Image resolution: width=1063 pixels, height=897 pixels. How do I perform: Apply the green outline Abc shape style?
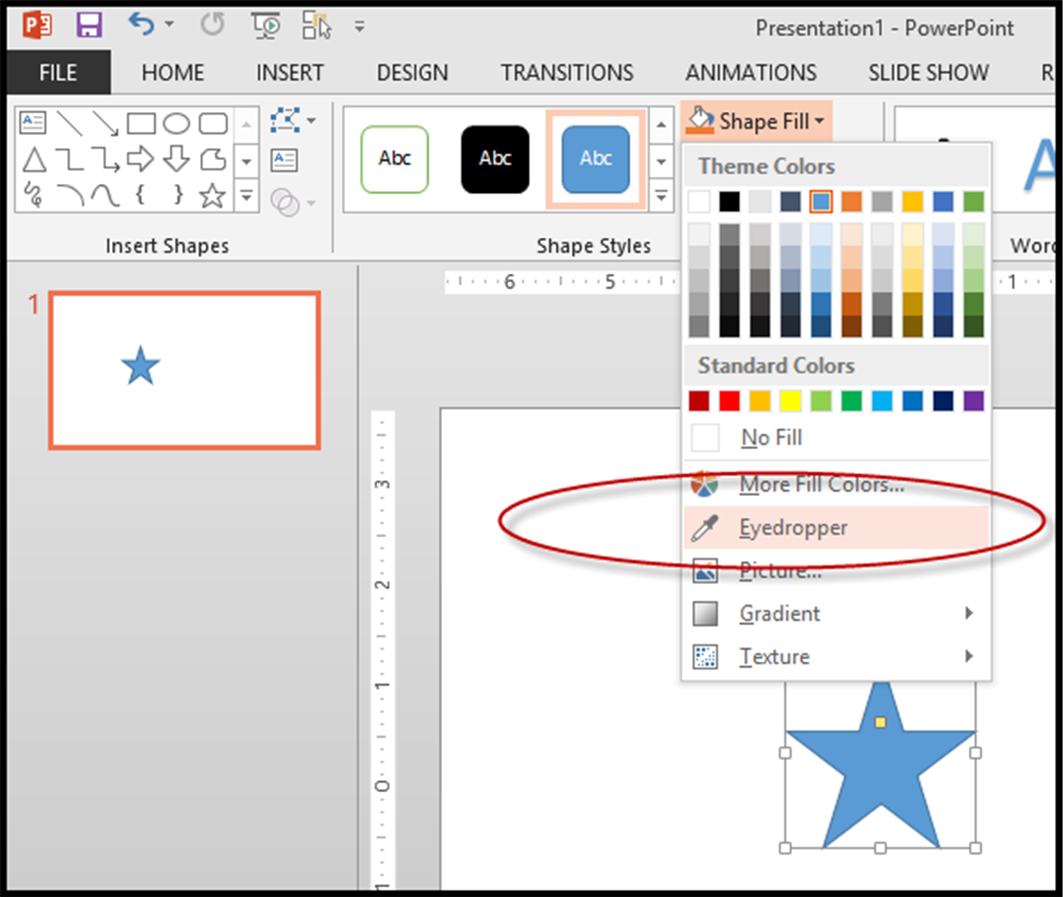395,159
